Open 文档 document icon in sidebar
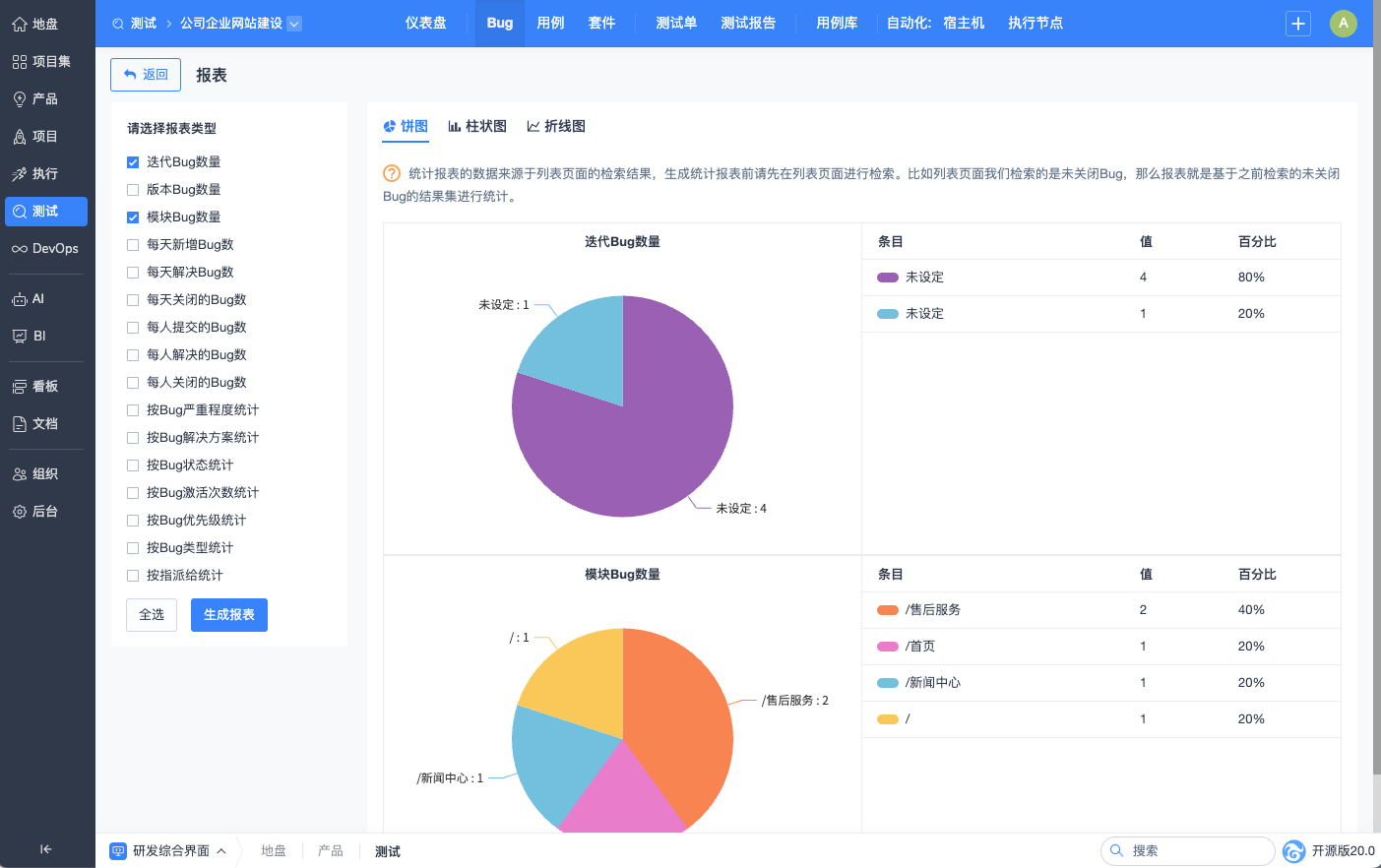This screenshot has width=1381, height=868. 20,423
